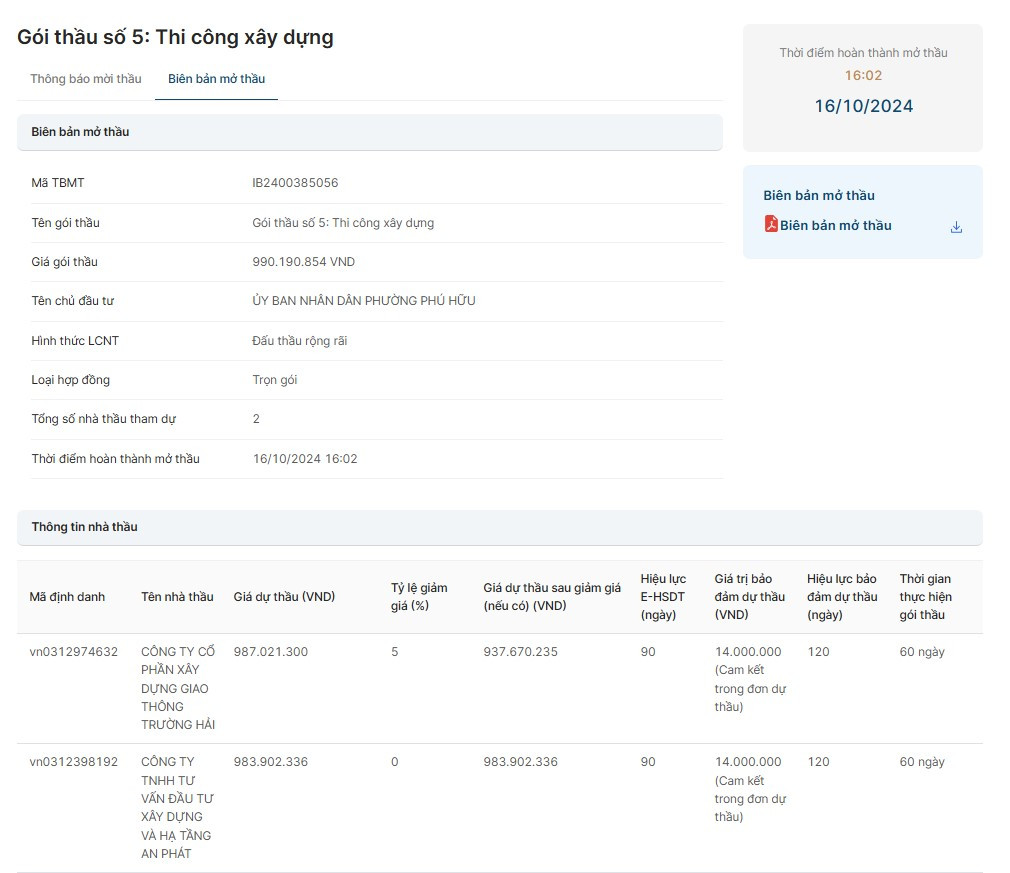The image size is (1010, 873).
Task: Click the Mã định danh column header
Action: point(67,597)
